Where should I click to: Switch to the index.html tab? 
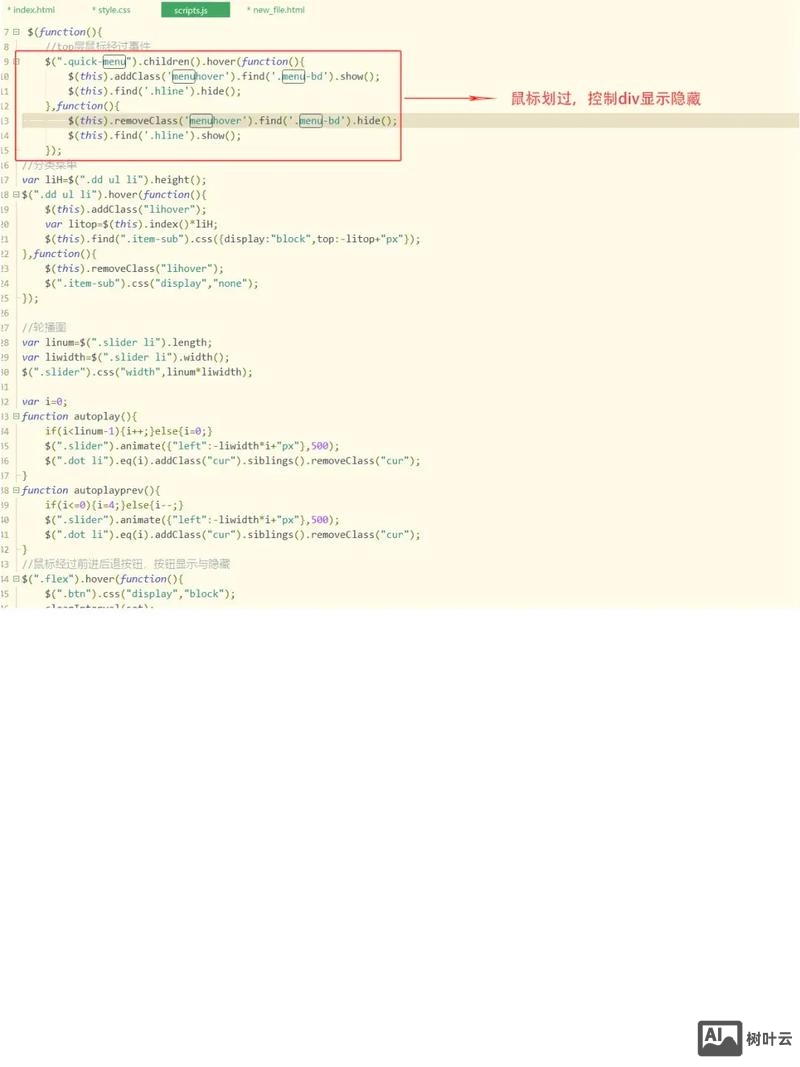[x=31, y=10]
